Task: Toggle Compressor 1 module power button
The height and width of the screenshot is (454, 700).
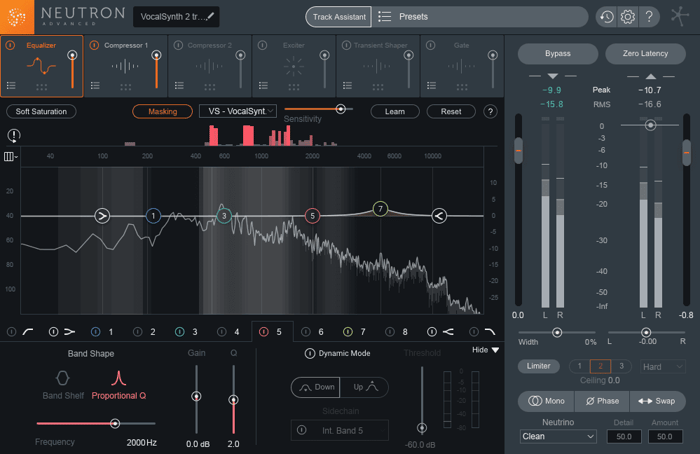Action: pyautogui.click(x=94, y=45)
